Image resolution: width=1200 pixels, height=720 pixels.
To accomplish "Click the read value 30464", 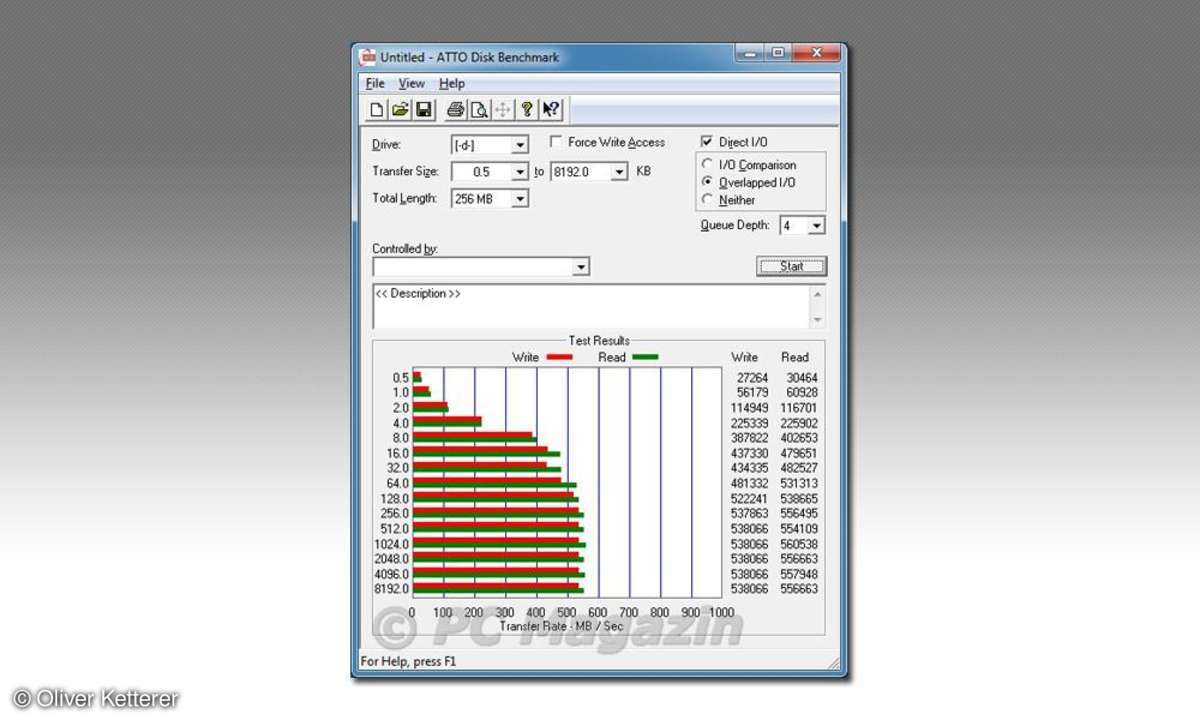I will [x=802, y=378].
